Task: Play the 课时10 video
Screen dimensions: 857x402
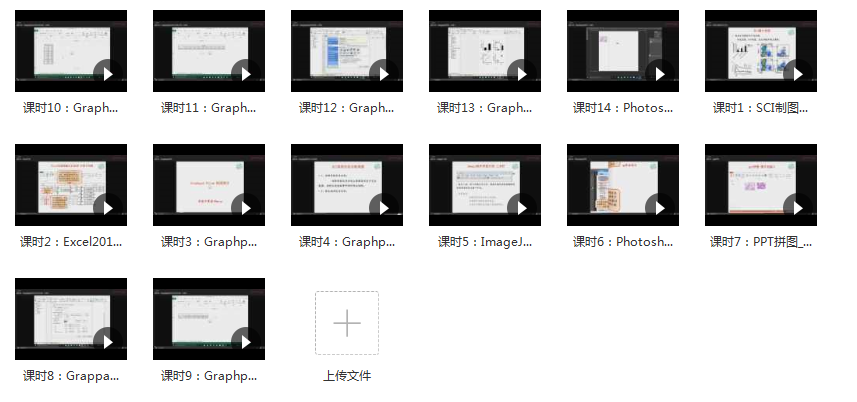Action: point(107,73)
